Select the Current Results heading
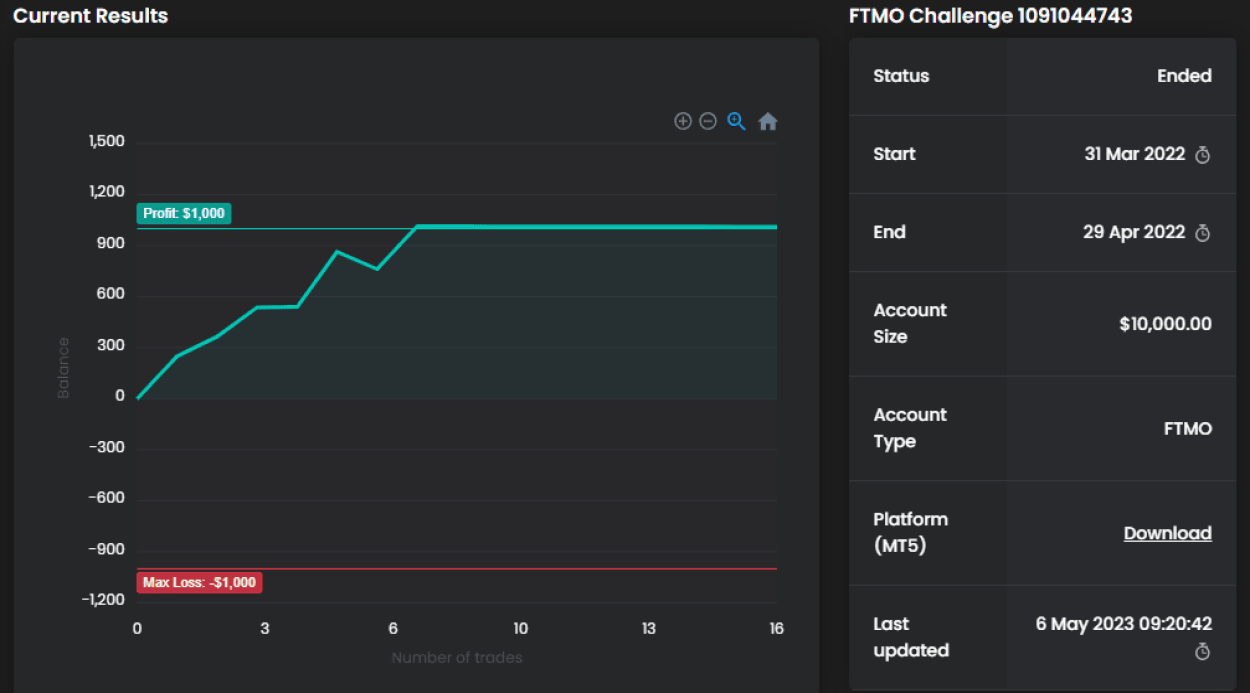This screenshot has height=693, width=1250. (x=91, y=16)
